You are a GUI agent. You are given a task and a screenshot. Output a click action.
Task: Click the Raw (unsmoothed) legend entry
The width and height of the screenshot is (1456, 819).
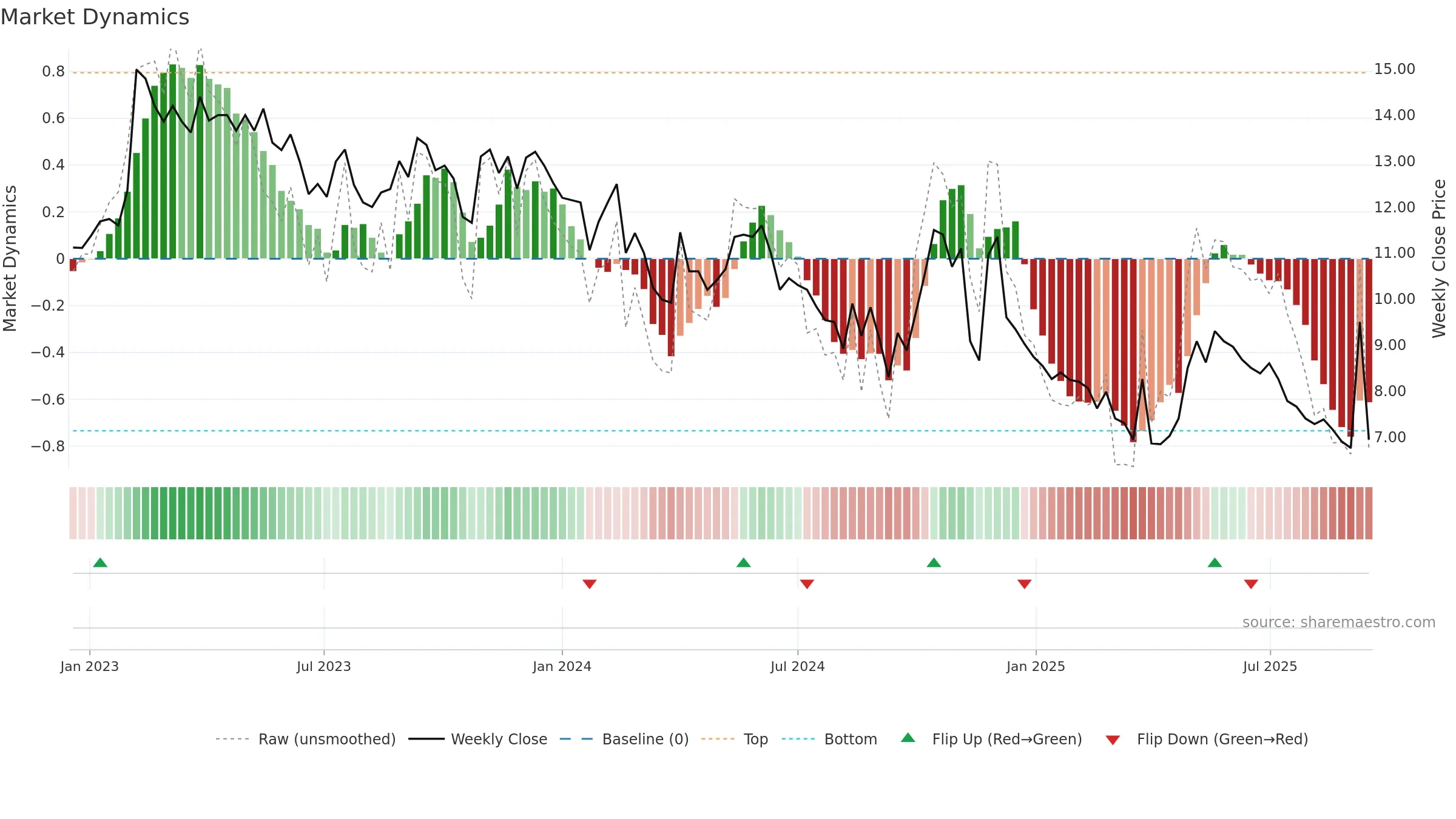pos(306,739)
